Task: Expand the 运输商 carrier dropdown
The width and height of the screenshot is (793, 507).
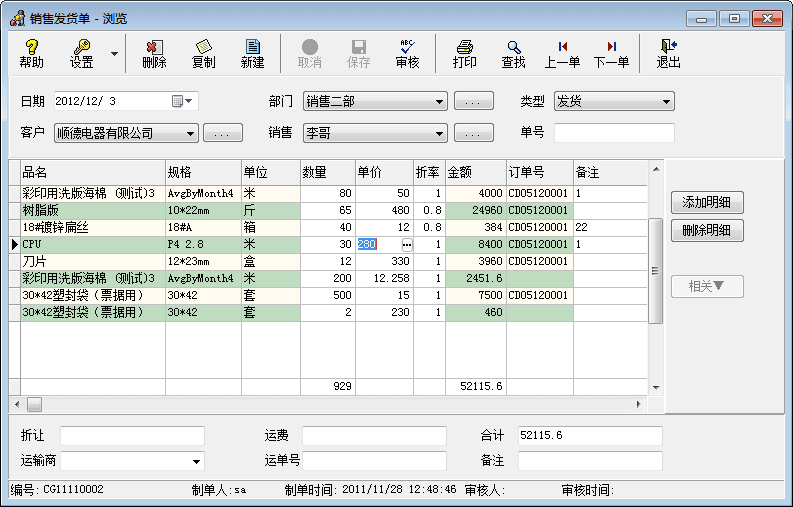Action: [196, 461]
